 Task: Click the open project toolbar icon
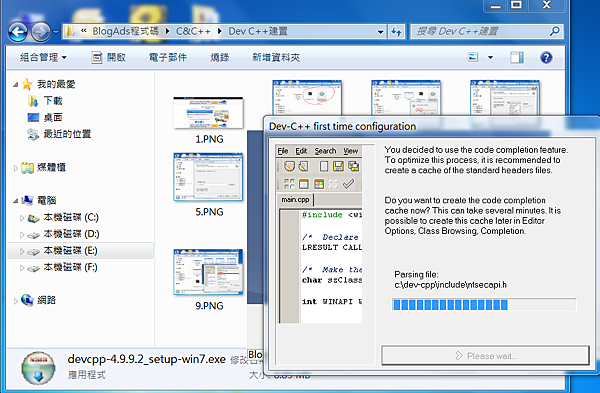[303, 166]
